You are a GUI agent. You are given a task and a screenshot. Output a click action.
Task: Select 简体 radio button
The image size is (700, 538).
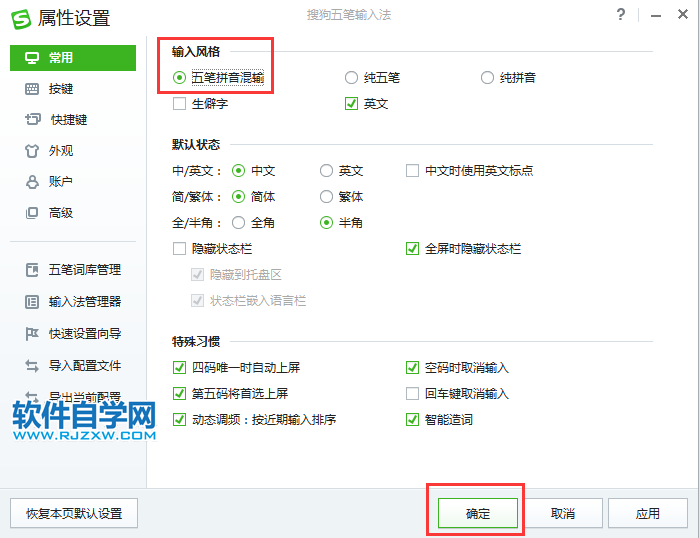(x=238, y=197)
